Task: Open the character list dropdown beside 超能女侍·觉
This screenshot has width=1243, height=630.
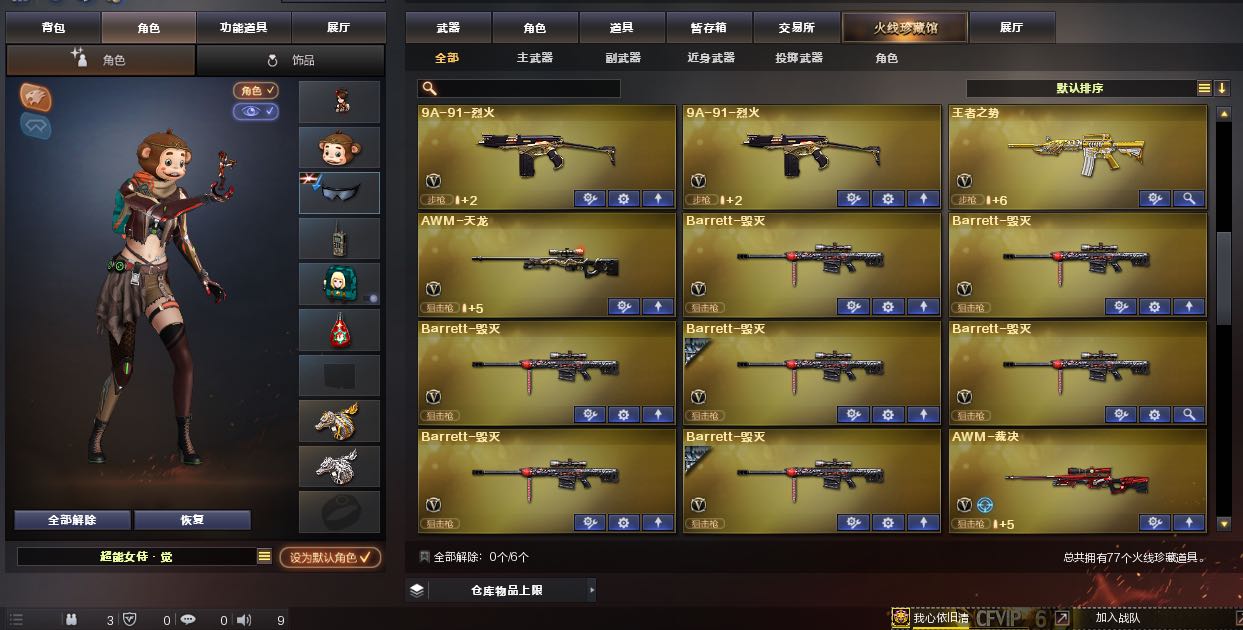Action: coord(264,557)
